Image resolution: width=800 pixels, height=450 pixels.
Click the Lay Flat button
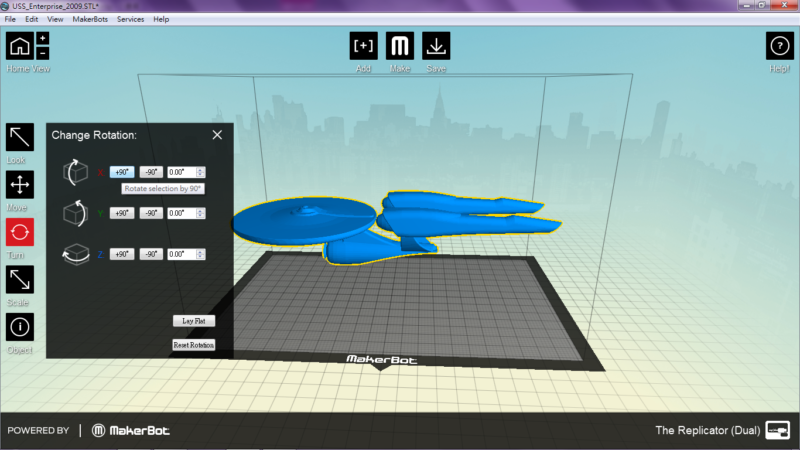194,321
